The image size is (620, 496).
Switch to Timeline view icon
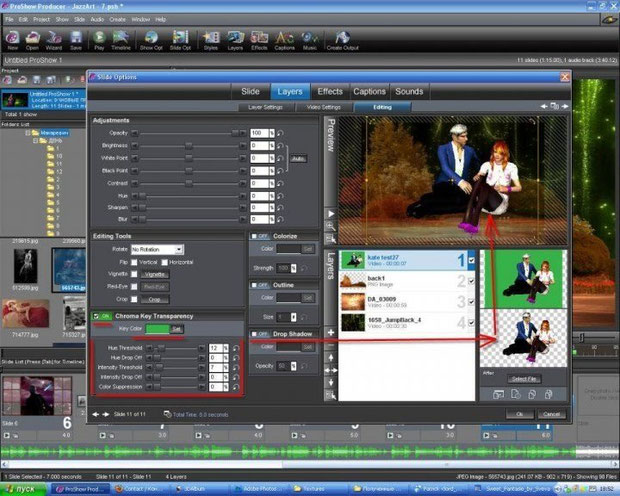tap(121, 40)
